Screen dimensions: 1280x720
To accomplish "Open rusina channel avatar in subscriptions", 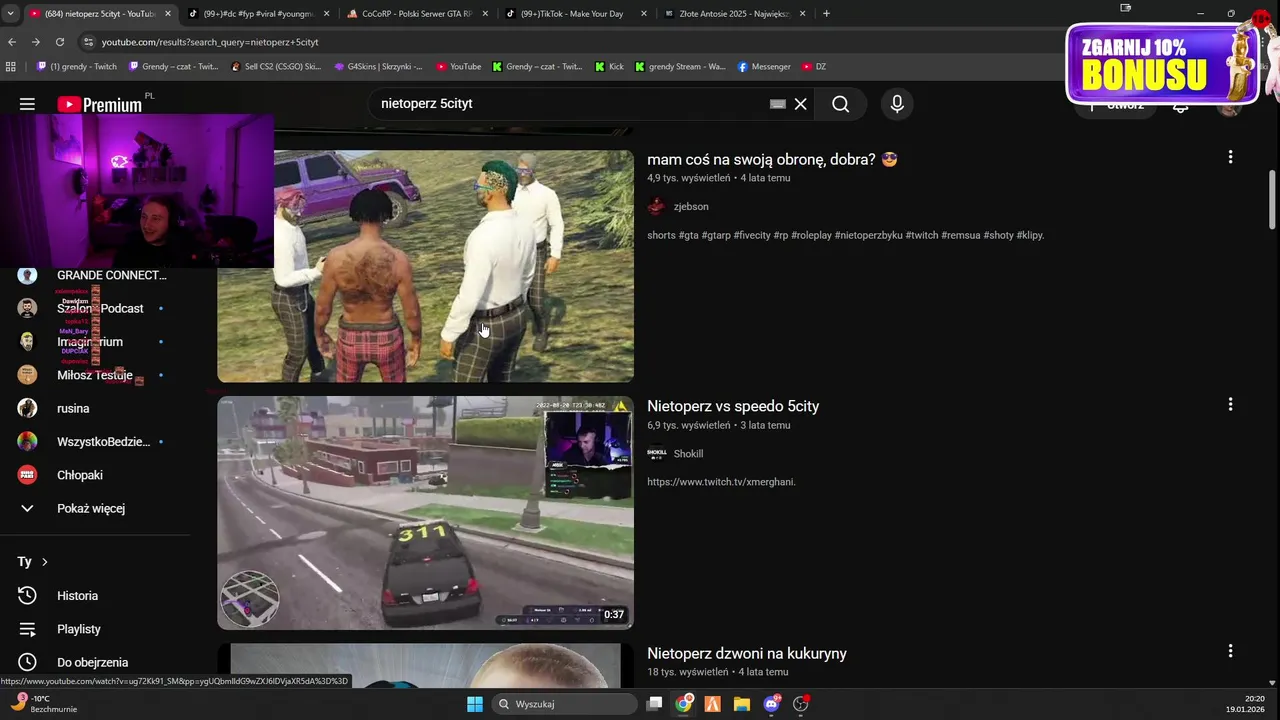I will click(x=27, y=408).
